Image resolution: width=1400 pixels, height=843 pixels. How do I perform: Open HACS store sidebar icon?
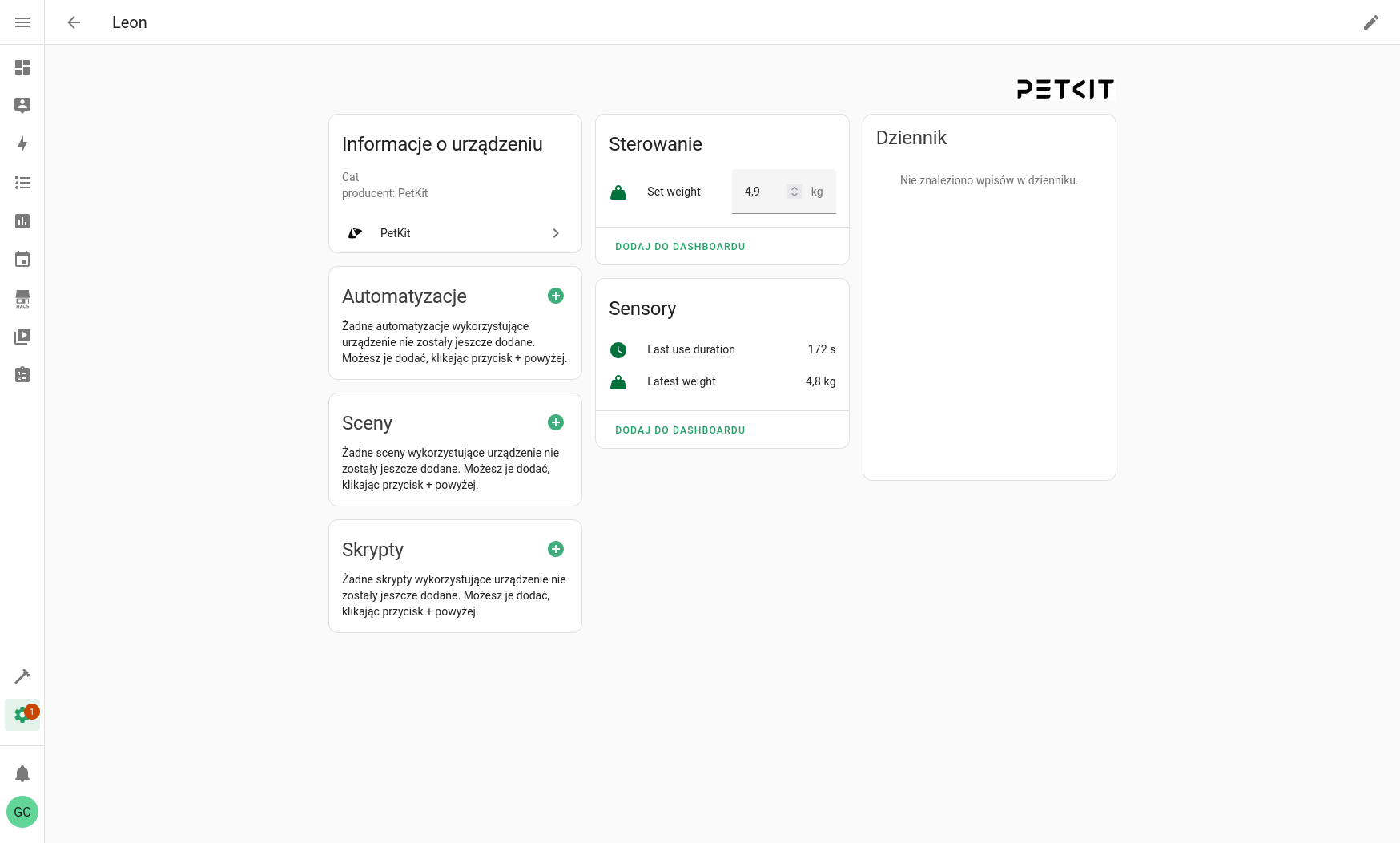pyautogui.click(x=22, y=299)
